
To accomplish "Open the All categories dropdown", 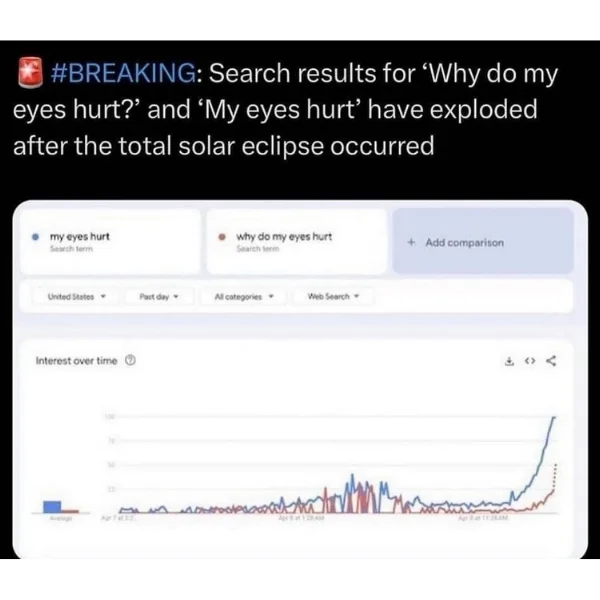I will [x=244, y=297].
